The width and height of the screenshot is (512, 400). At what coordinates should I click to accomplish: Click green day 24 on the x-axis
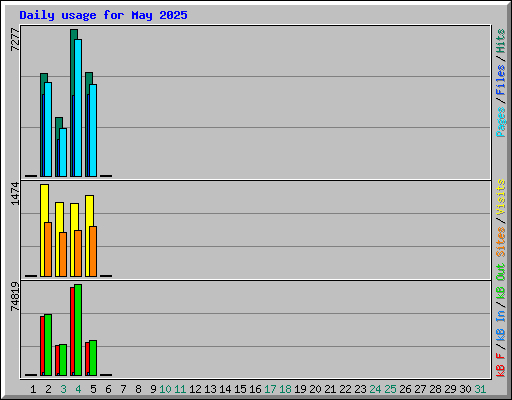pyautogui.click(x=375, y=389)
